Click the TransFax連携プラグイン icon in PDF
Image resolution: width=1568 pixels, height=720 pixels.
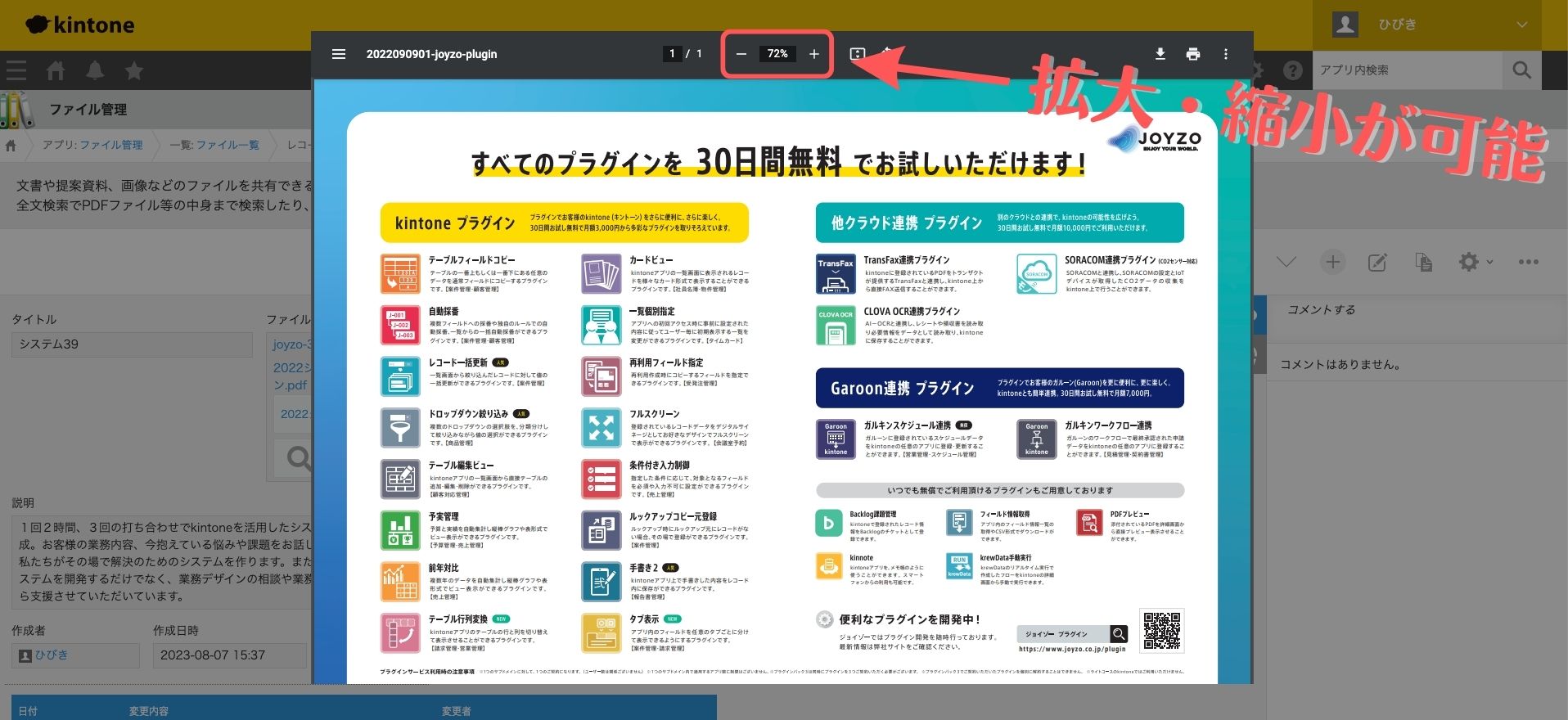coord(836,273)
